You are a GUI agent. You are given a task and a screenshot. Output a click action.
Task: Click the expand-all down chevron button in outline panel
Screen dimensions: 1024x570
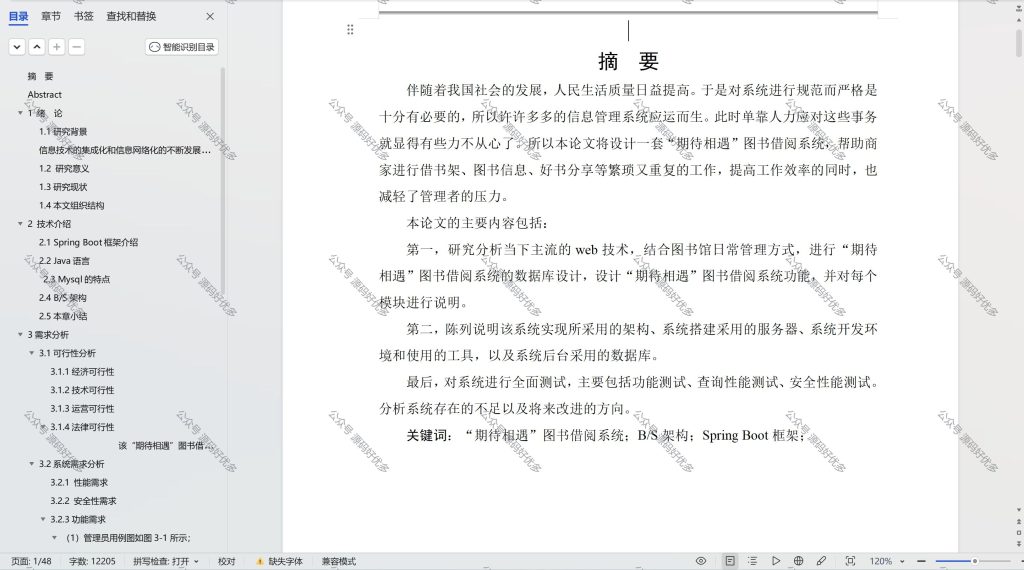click(x=17, y=47)
